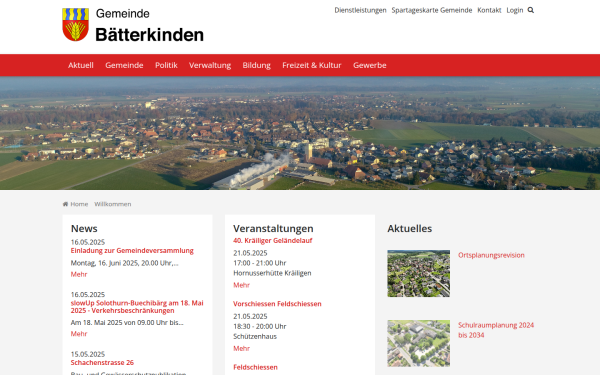Screen dimensions: 600x375
Task: Open the Freizeit & Kultur menu
Action: [312, 65]
